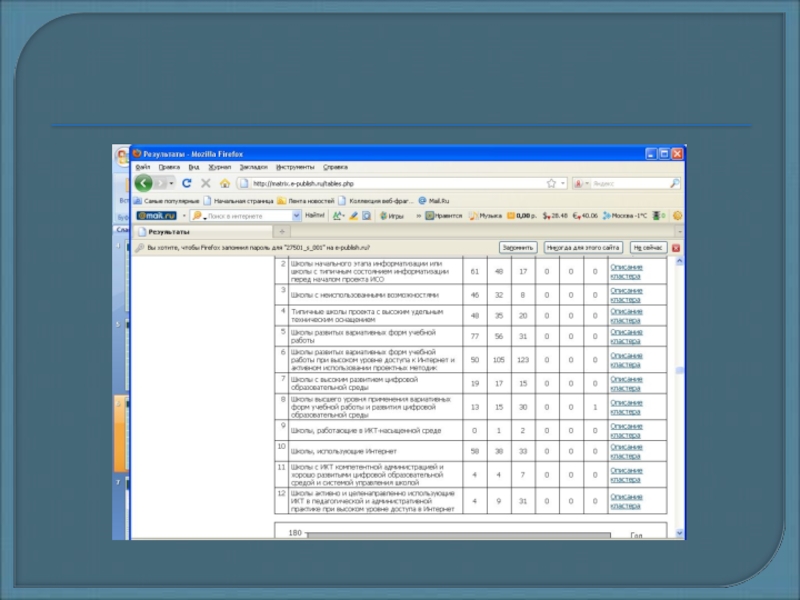Close the password notification bar

(x=676, y=248)
